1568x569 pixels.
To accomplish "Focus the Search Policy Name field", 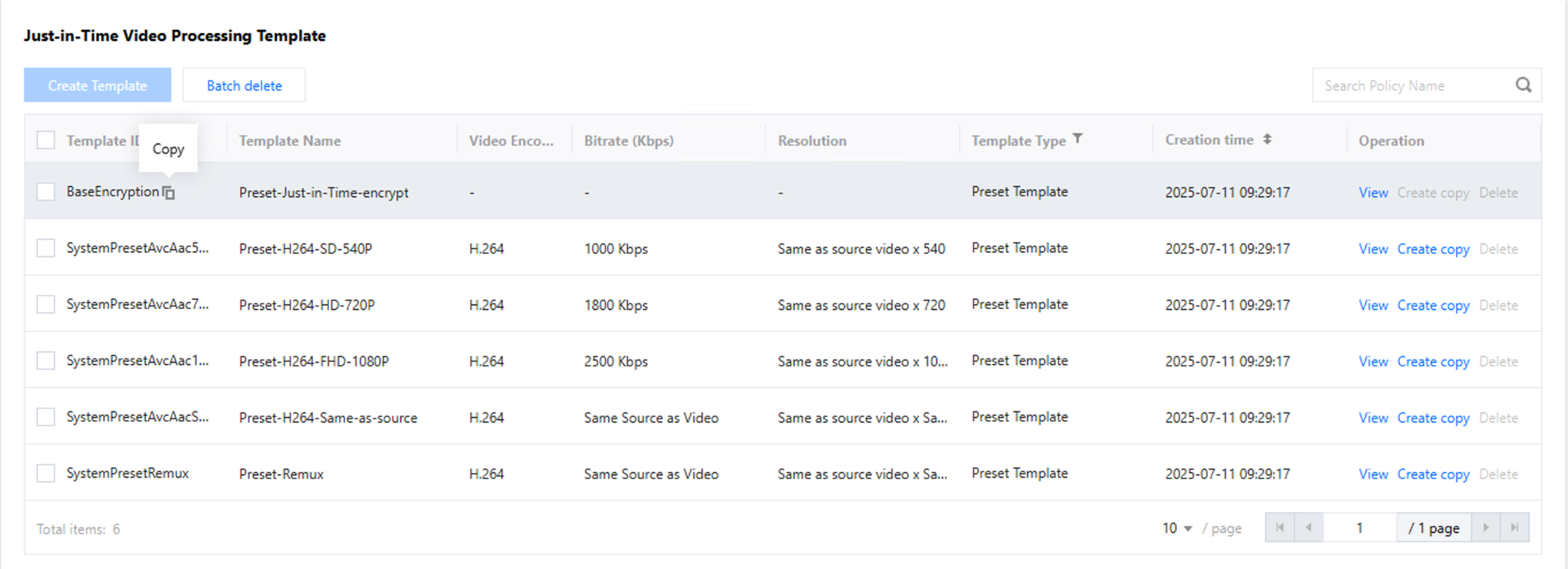I will coord(1411,85).
